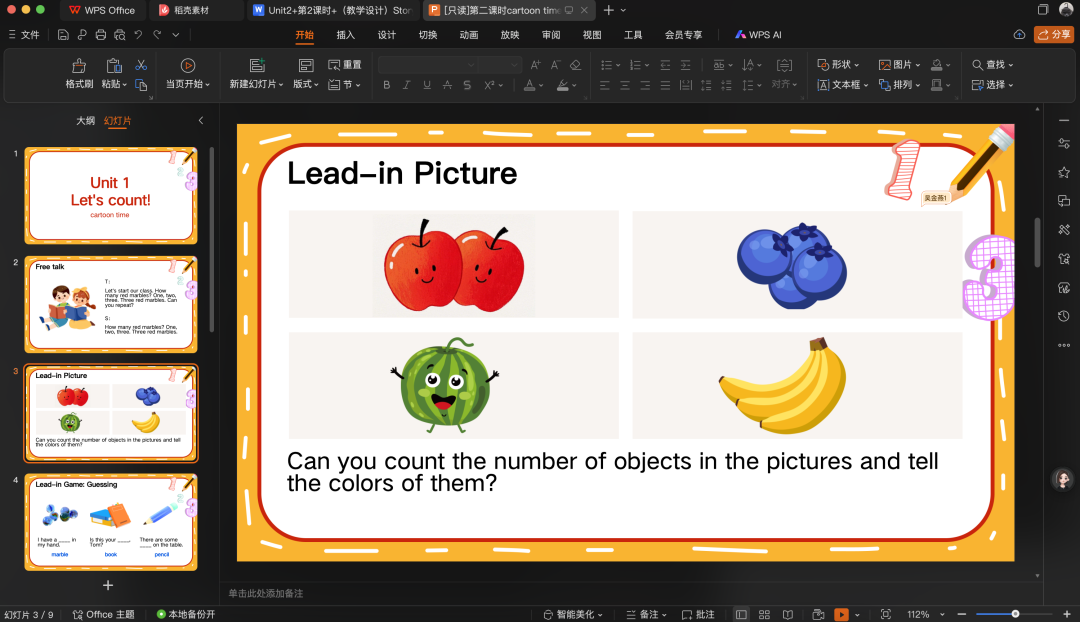The width and height of the screenshot is (1080, 622).
Task: Expand the 版式 layout dropdown
Action: click(305, 85)
